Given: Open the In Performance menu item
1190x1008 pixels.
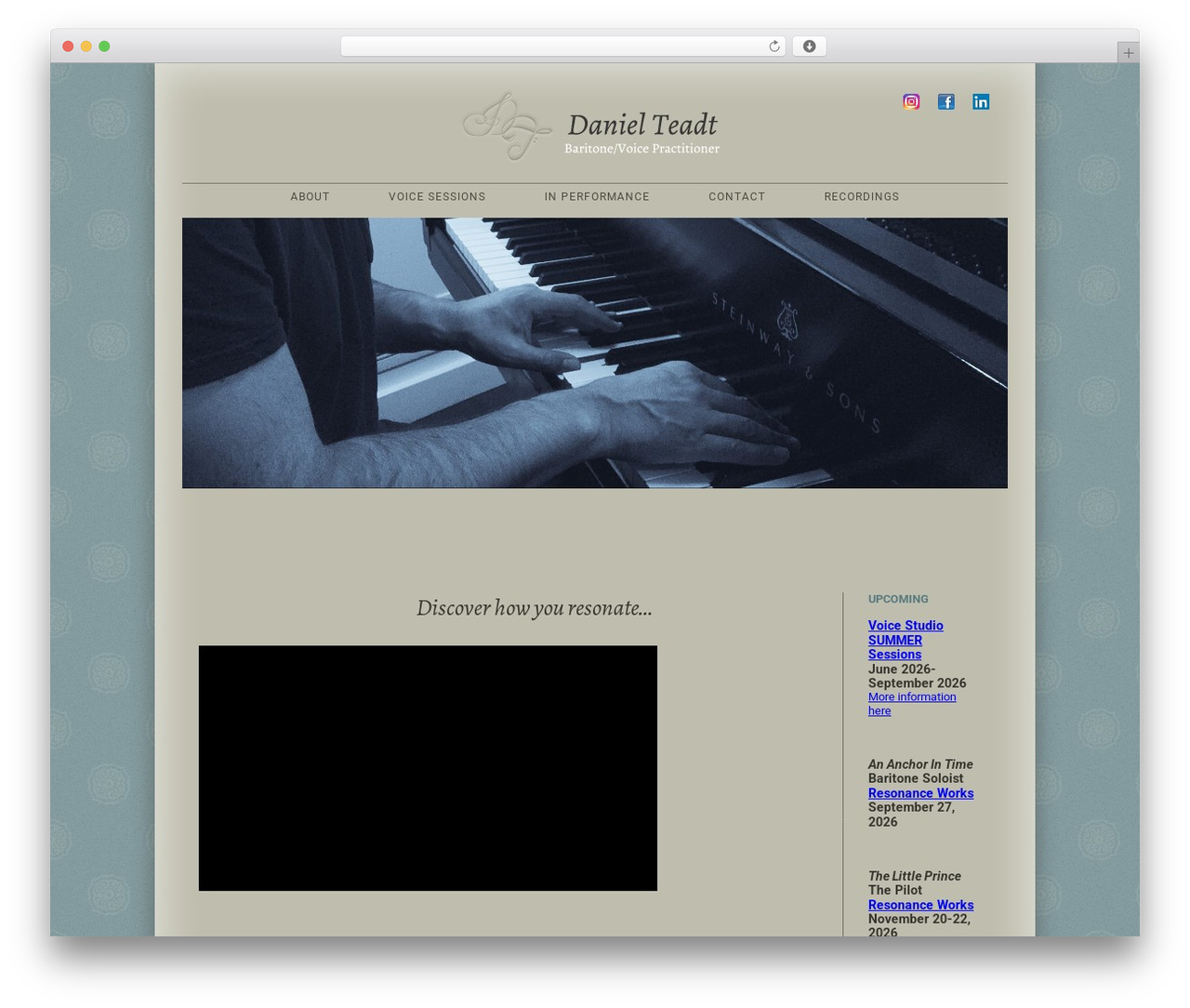Looking at the screenshot, I should (597, 197).
